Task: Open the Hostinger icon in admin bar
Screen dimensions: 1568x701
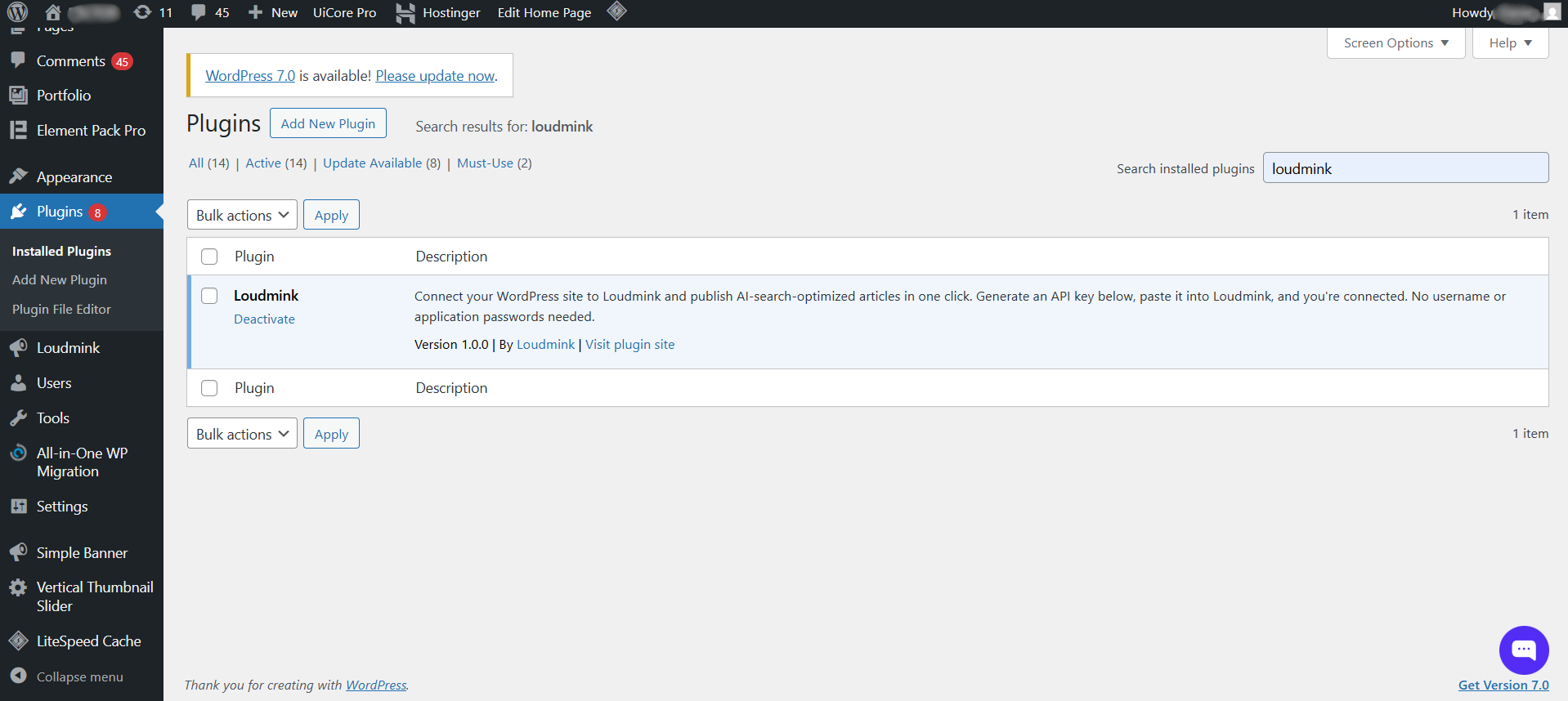Action: [405, 13]
